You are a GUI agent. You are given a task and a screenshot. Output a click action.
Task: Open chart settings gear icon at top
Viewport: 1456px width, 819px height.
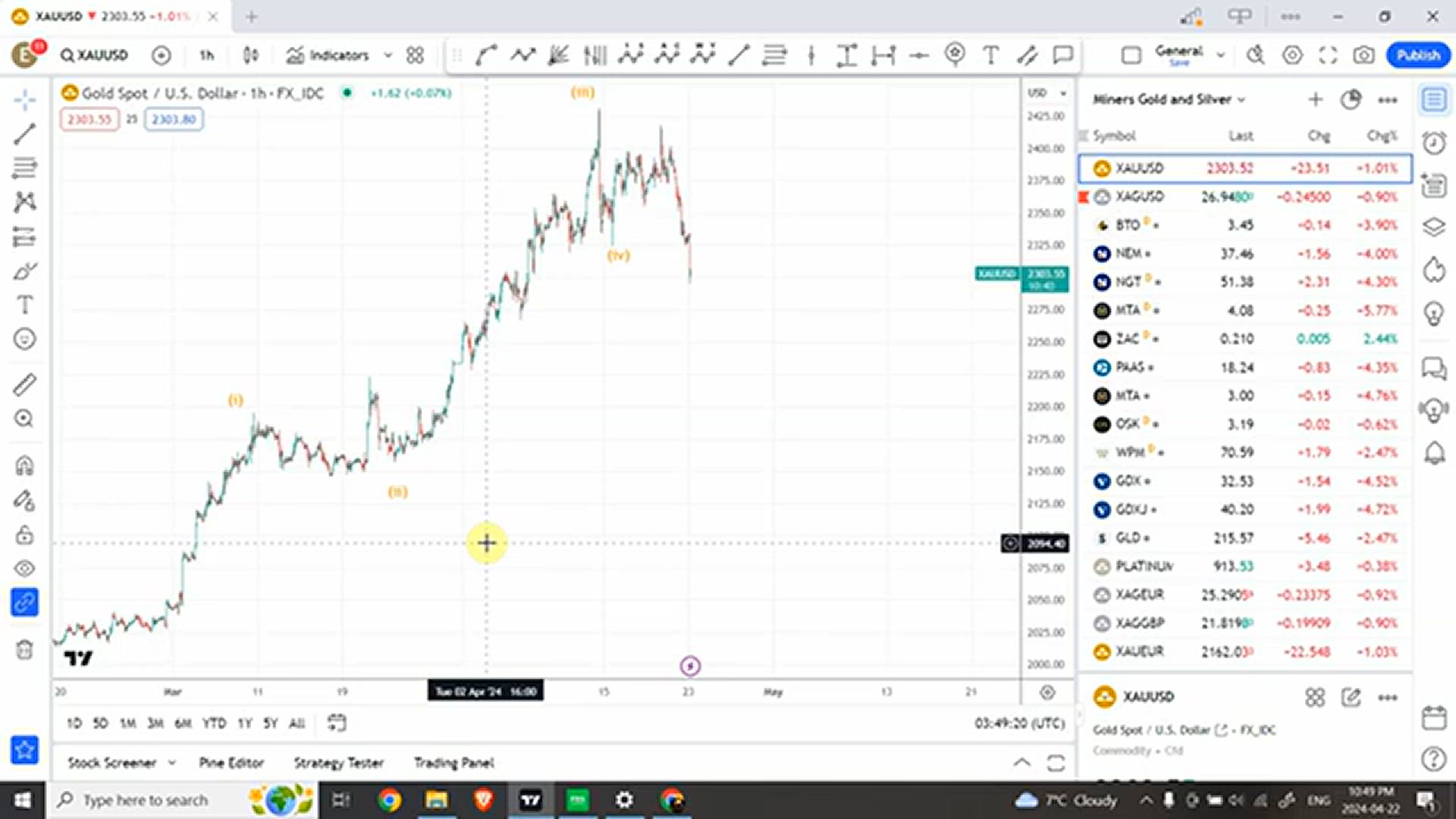click(1292, 55)
